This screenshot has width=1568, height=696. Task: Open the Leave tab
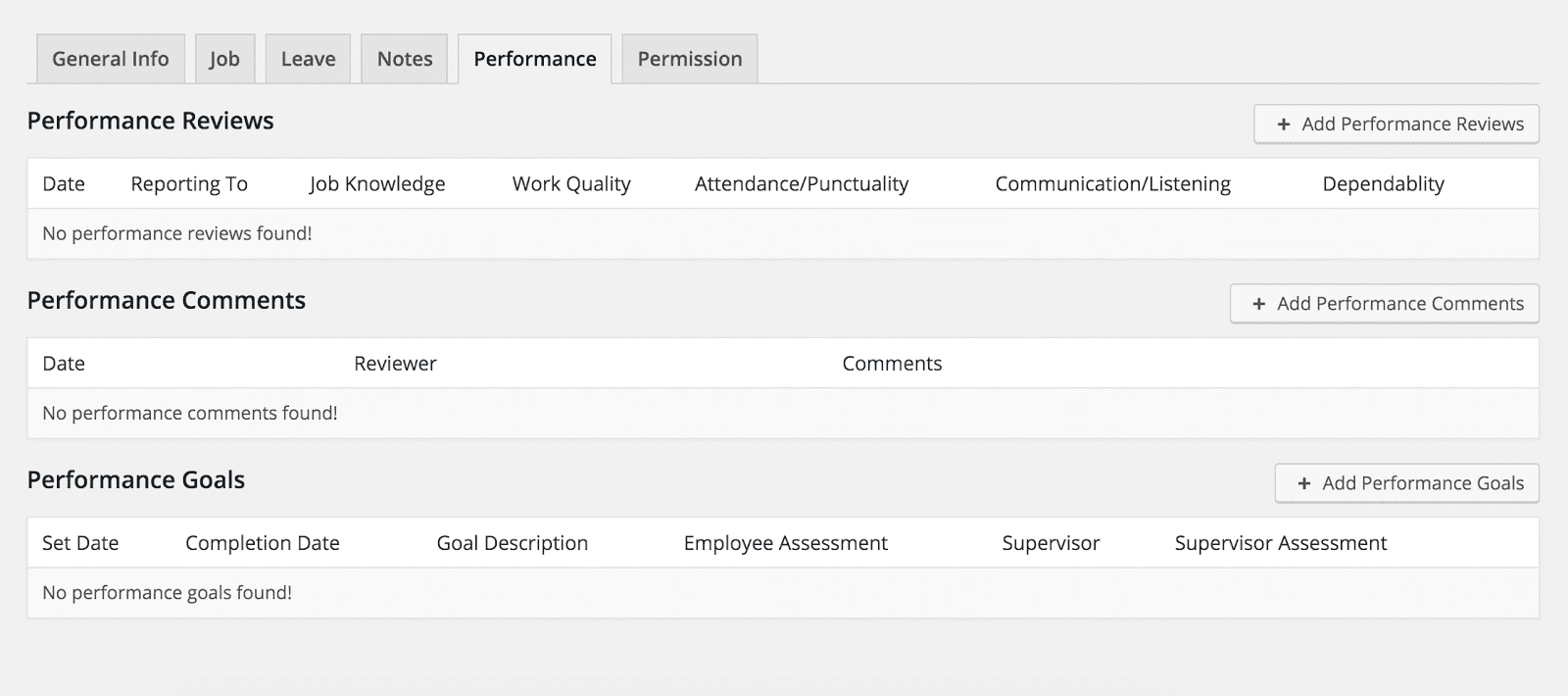click(x=308, y=59)
